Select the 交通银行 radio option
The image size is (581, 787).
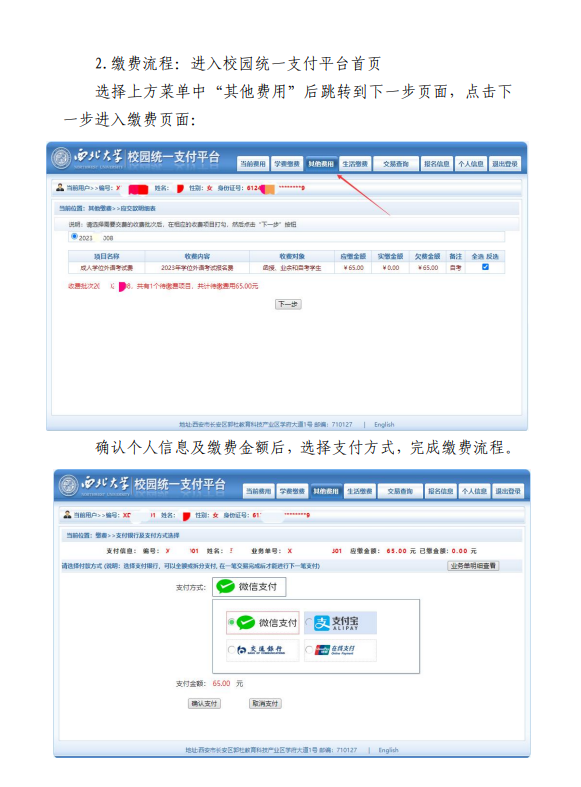[x=231, y=650]
